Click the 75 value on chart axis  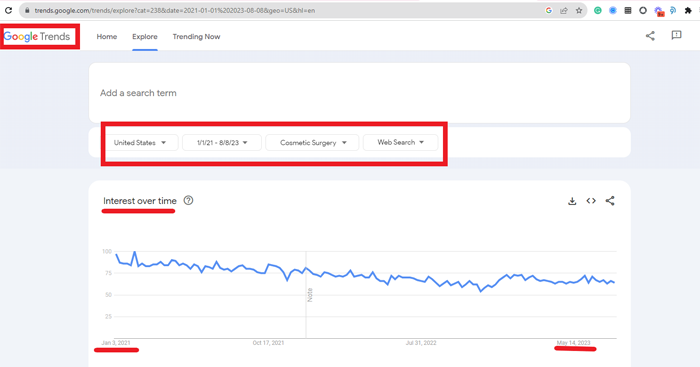point(108,273)
